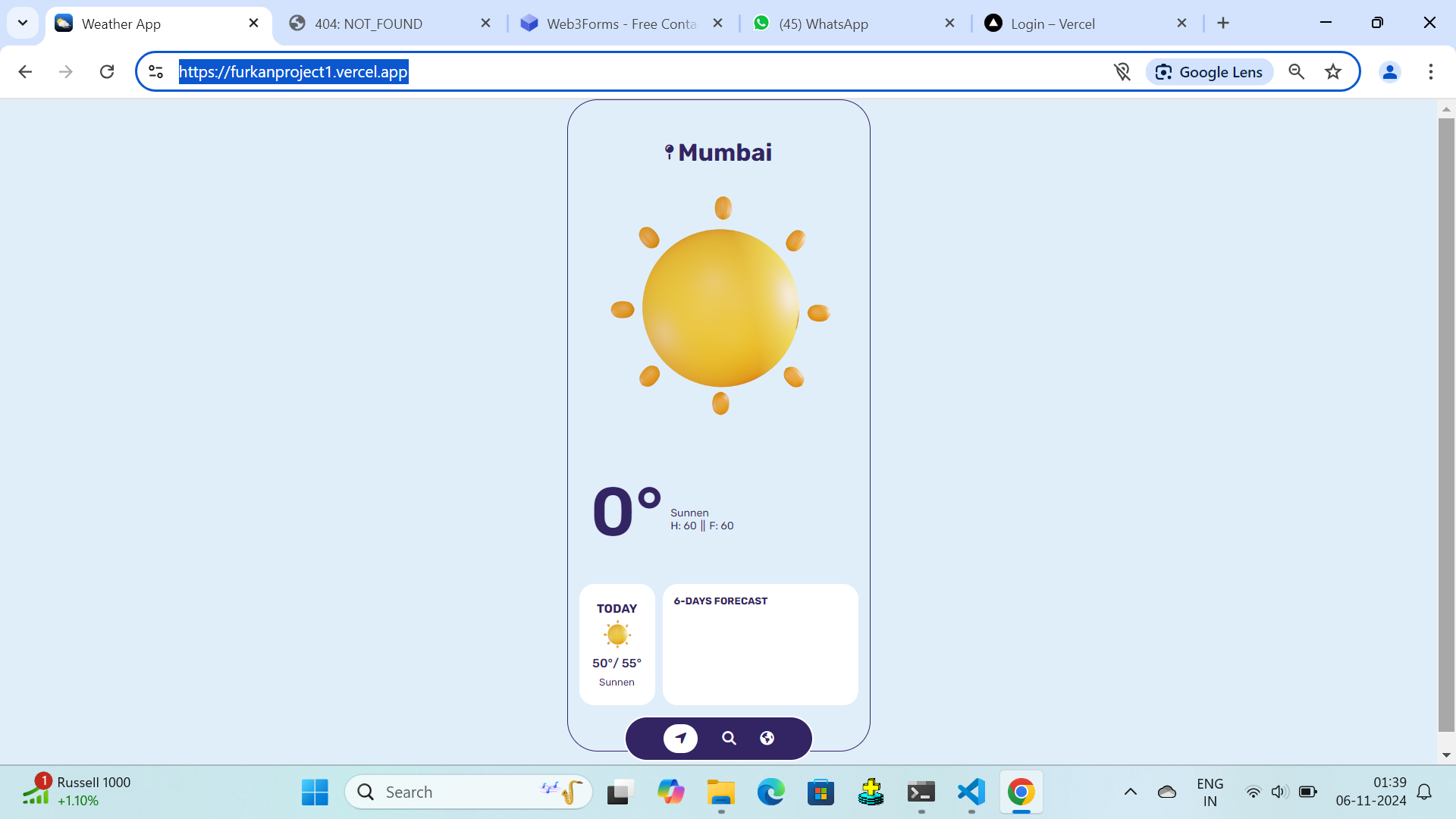
Task: Toggle the location blocked icon in address bar
Action: pyautogui.click(x=1122, y=72)
